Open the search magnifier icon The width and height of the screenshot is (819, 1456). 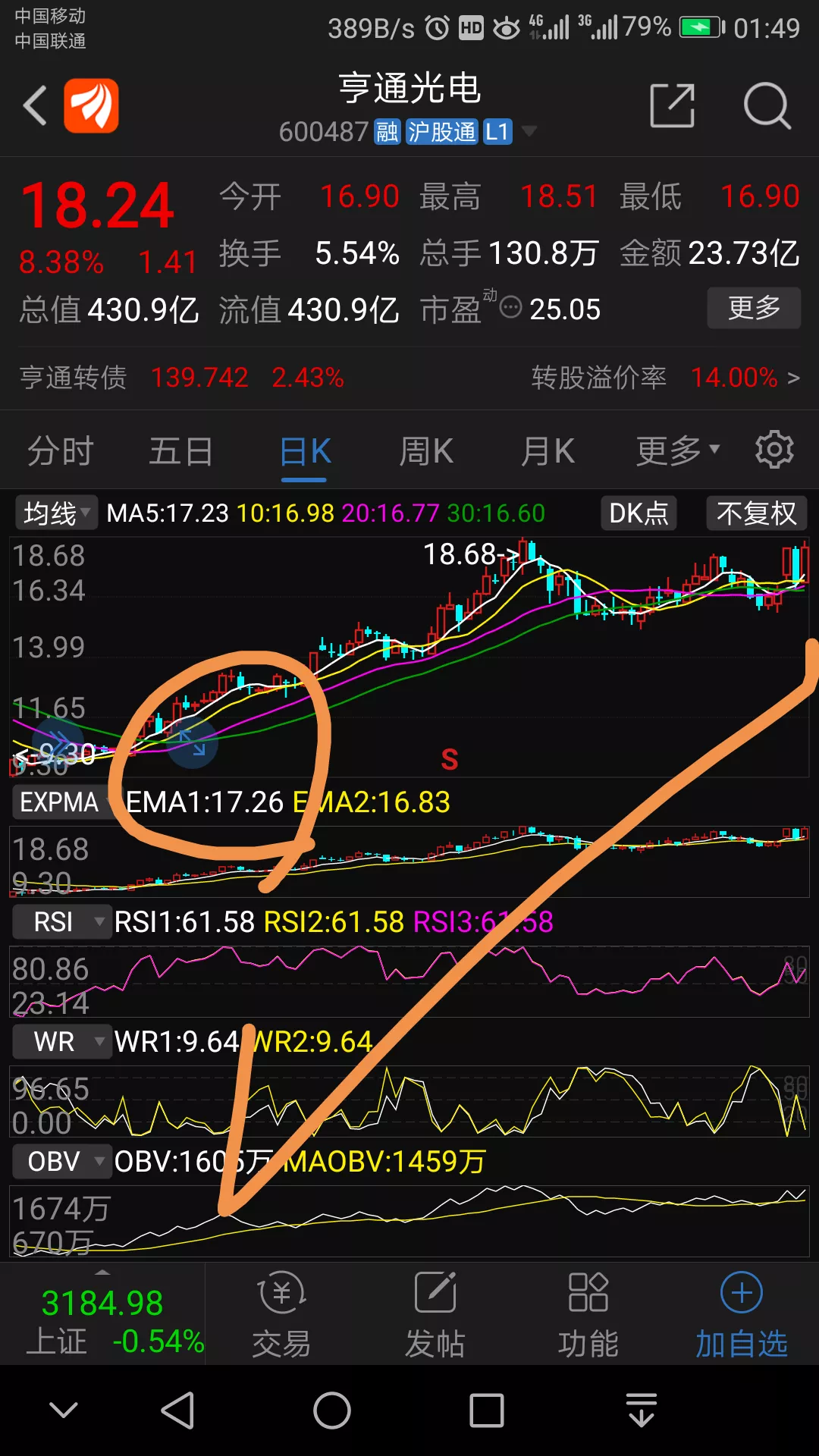pos(767,105)
